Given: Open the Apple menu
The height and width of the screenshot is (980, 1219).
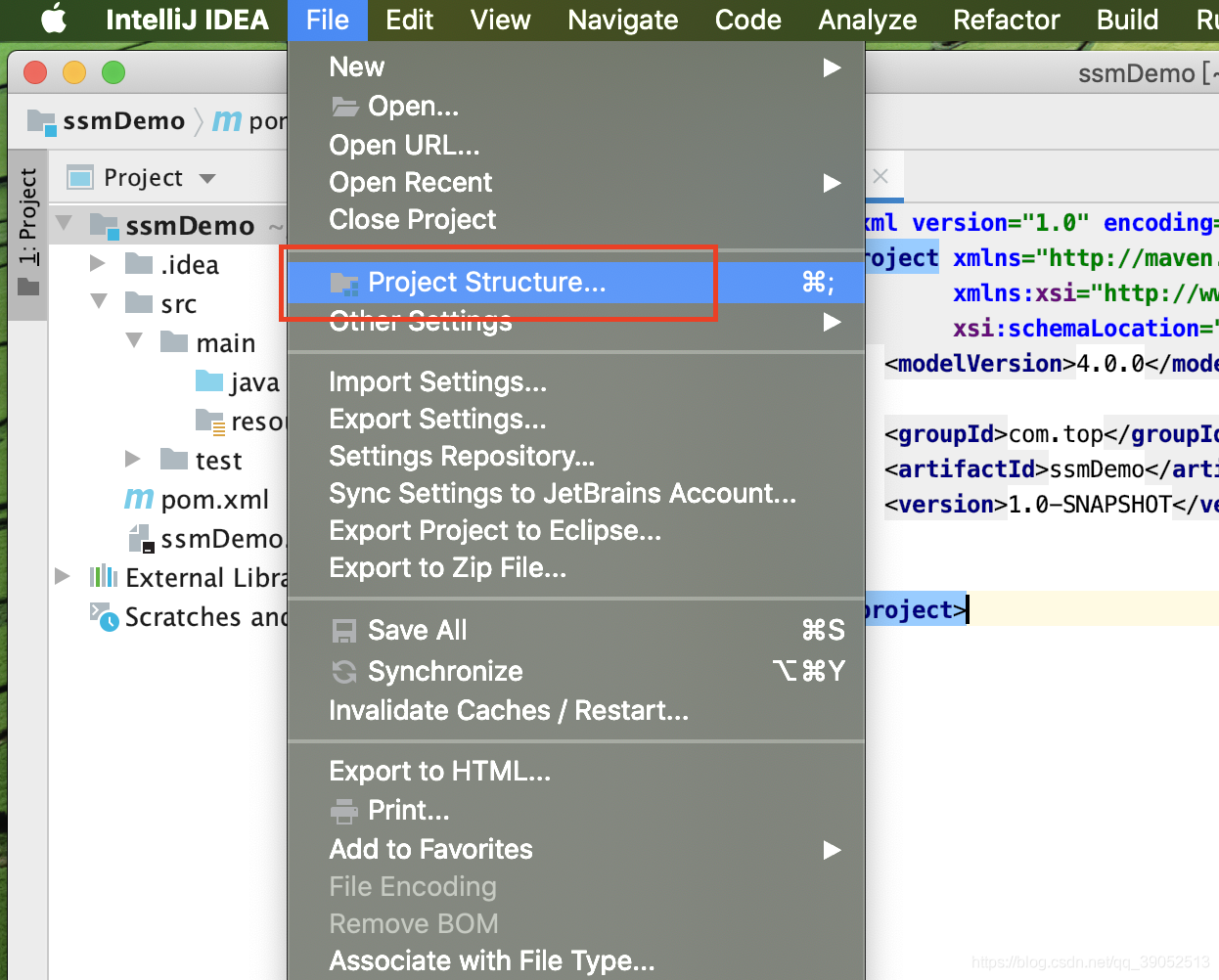Looking at the screenshot, I should point(53,20).
